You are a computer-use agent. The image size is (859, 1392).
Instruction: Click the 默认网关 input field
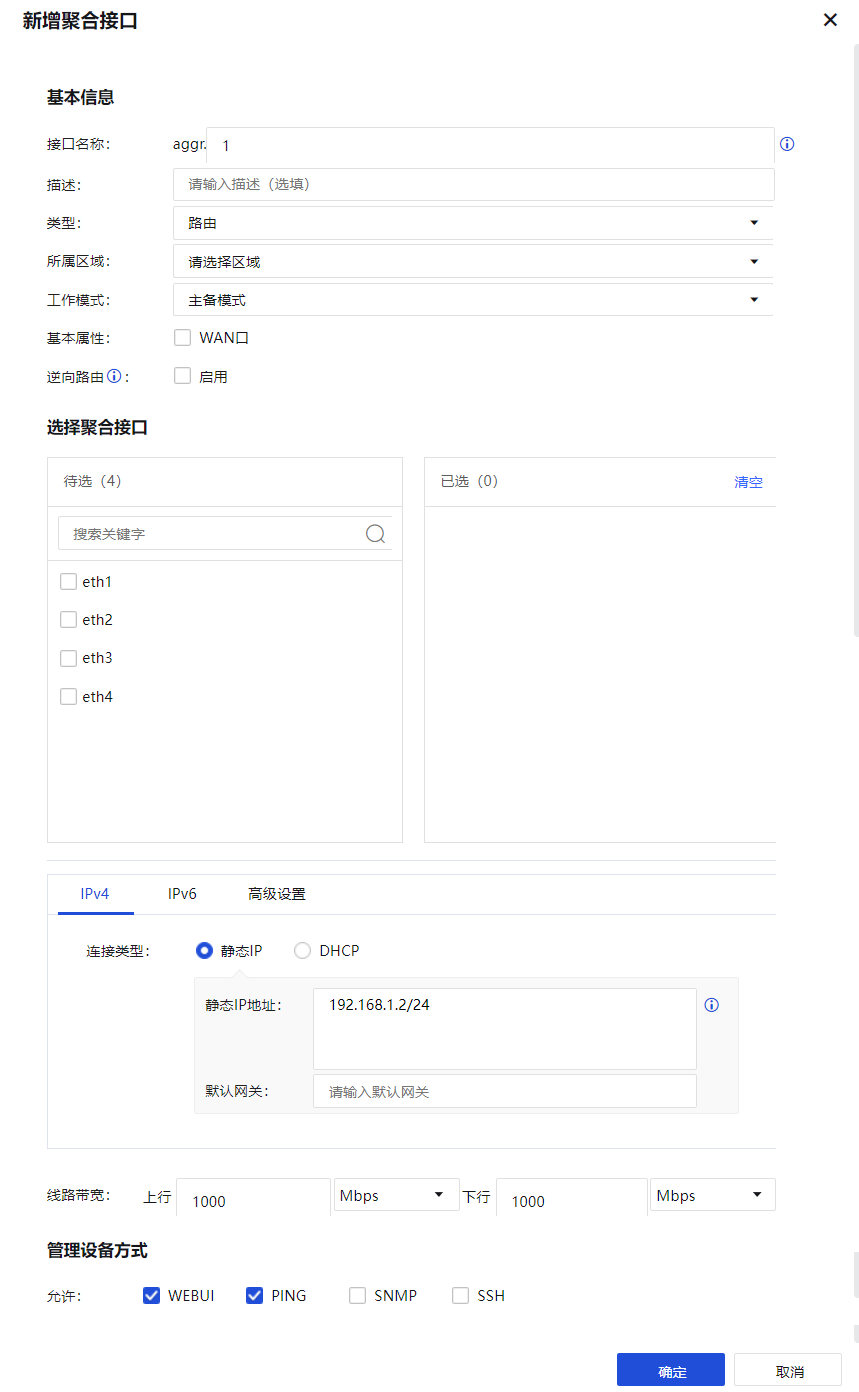point(504,1092)
